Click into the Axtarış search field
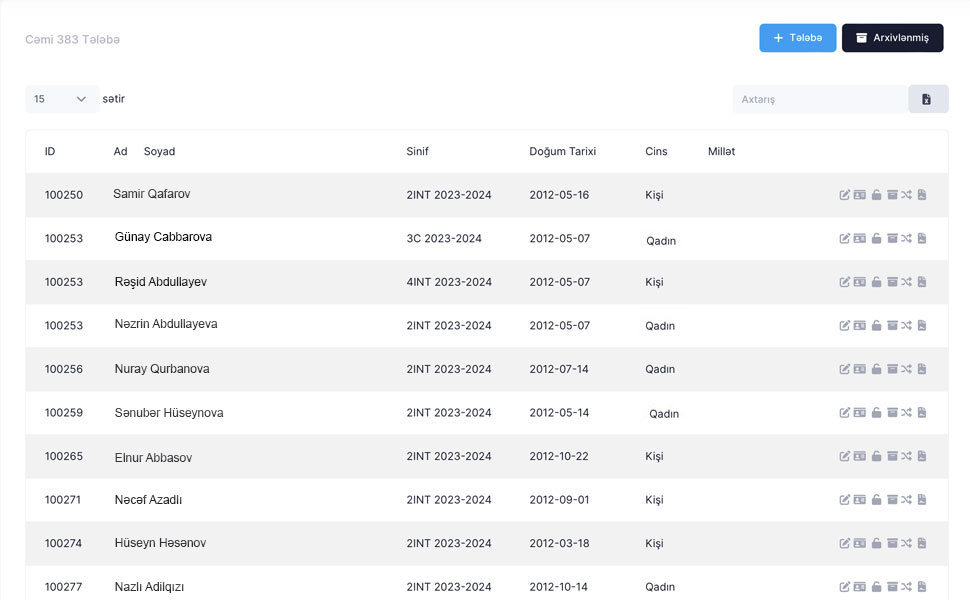The width and height of the screenshot is (970, 600). coord(819,99)
